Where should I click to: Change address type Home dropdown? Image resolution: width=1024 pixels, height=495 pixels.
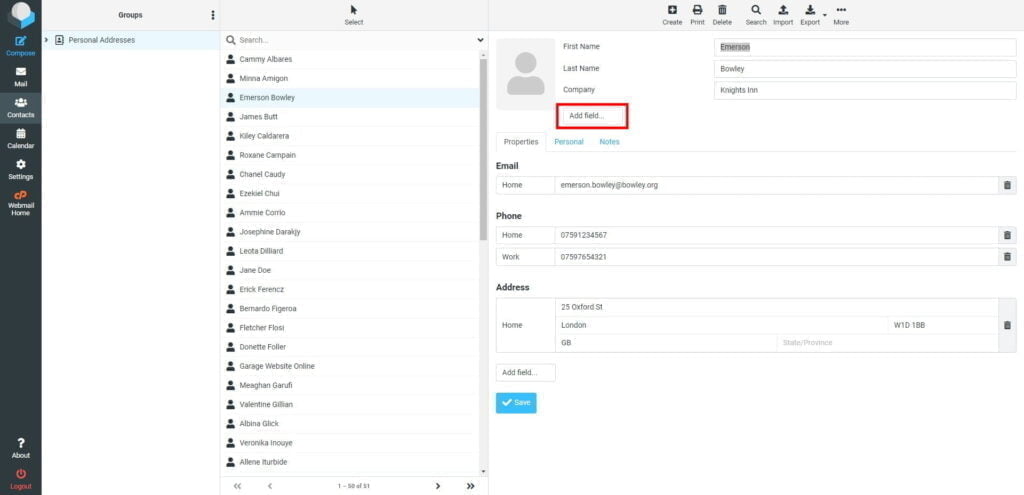coord(526,325)
